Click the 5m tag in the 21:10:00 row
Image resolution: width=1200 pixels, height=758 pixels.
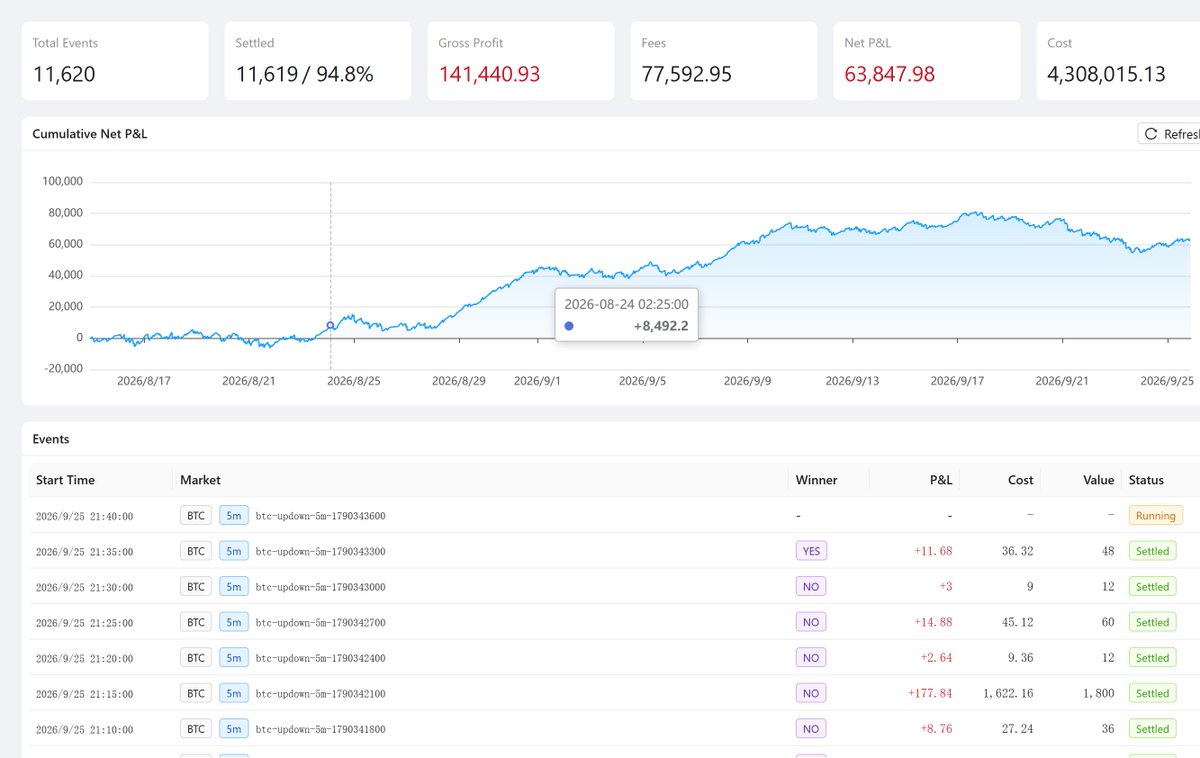(x=234, y=729)
